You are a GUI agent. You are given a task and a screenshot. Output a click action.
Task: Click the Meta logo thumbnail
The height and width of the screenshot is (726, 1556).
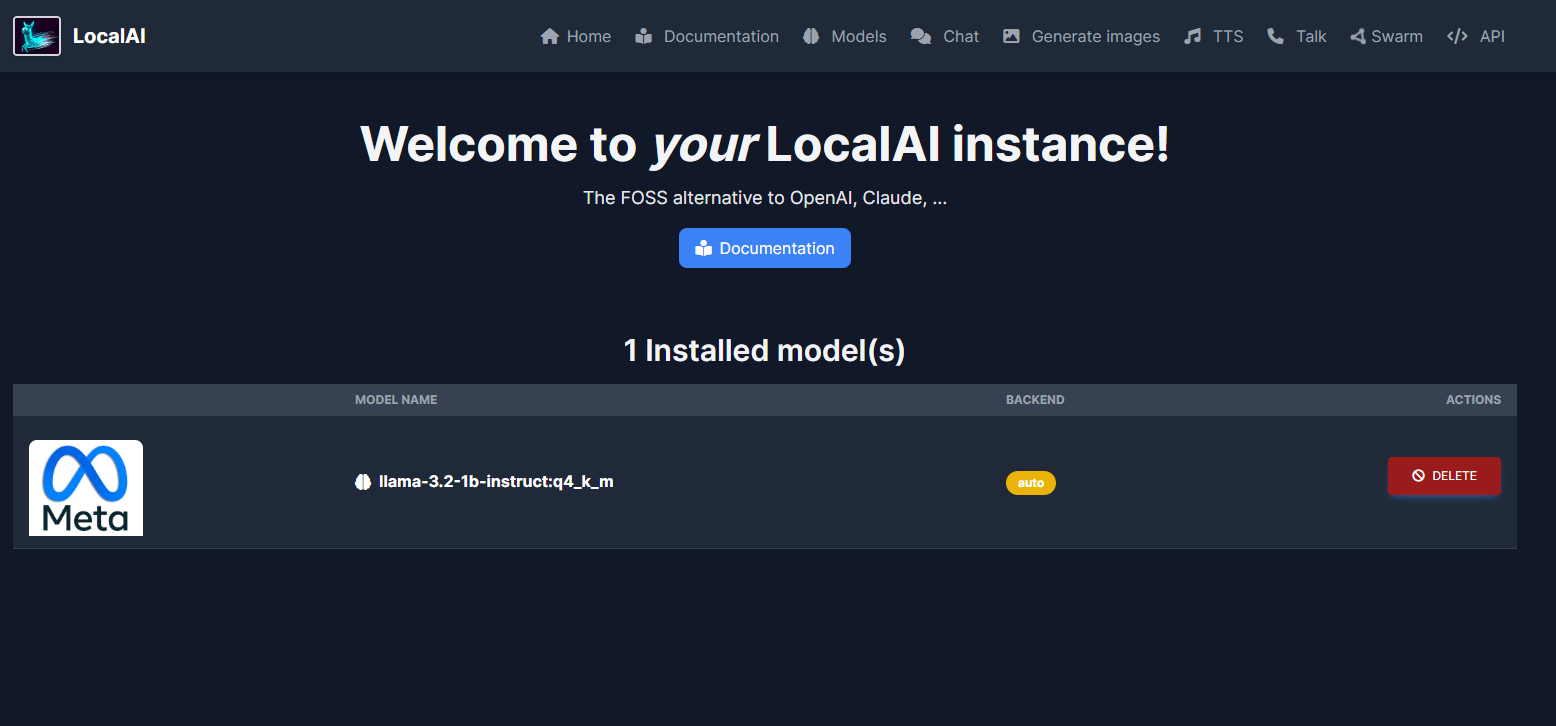point(86,488)
